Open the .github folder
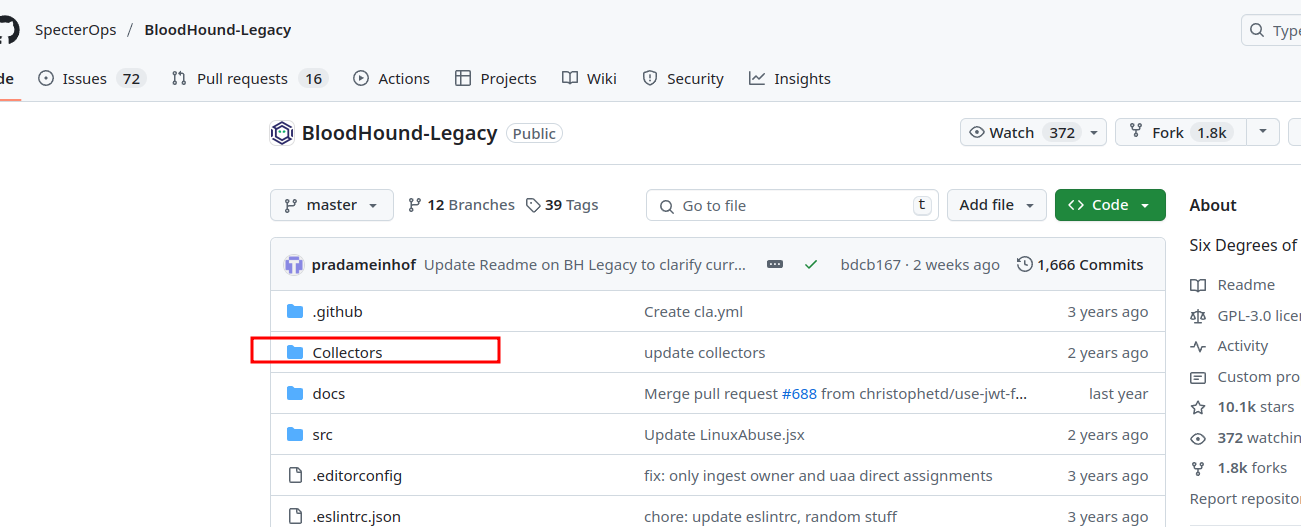This screenshot has height=527, width=1301. coord(337,312)
